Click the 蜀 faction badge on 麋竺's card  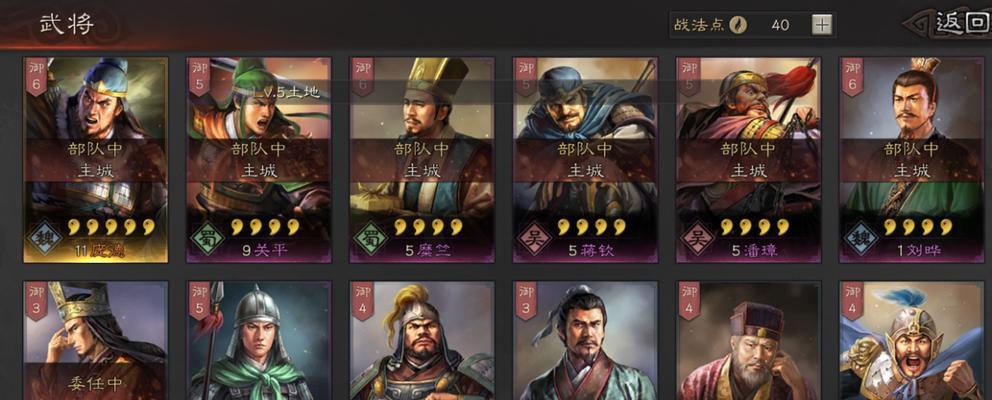click(x=371, y=239)
